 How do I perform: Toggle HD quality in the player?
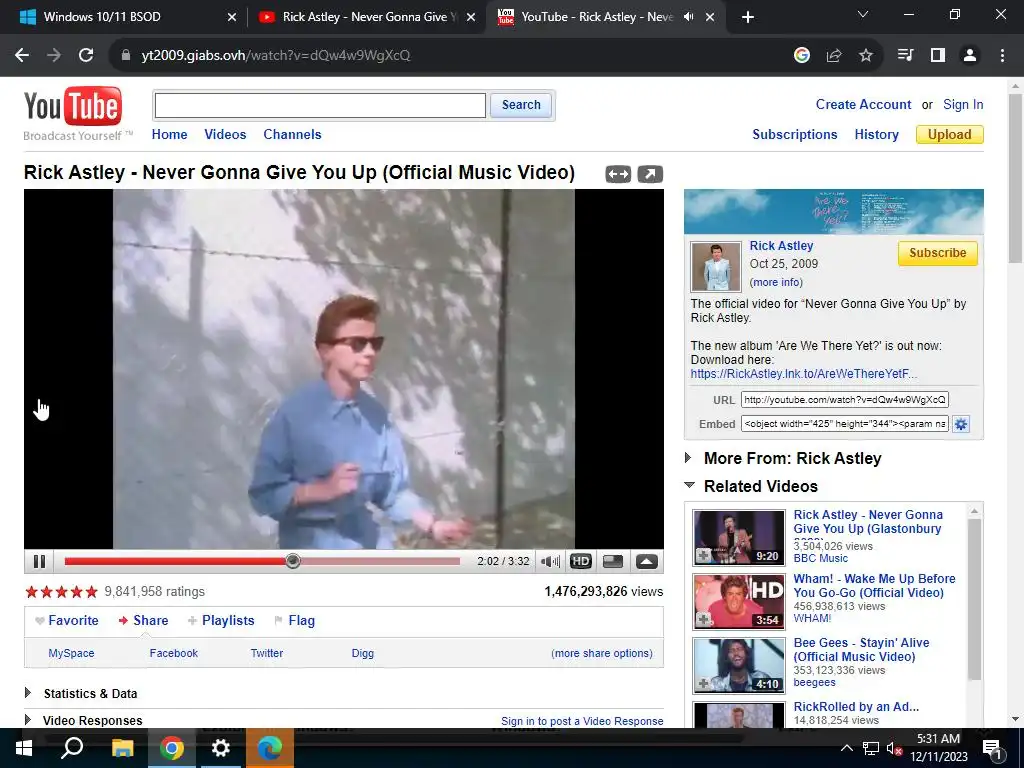581,562
